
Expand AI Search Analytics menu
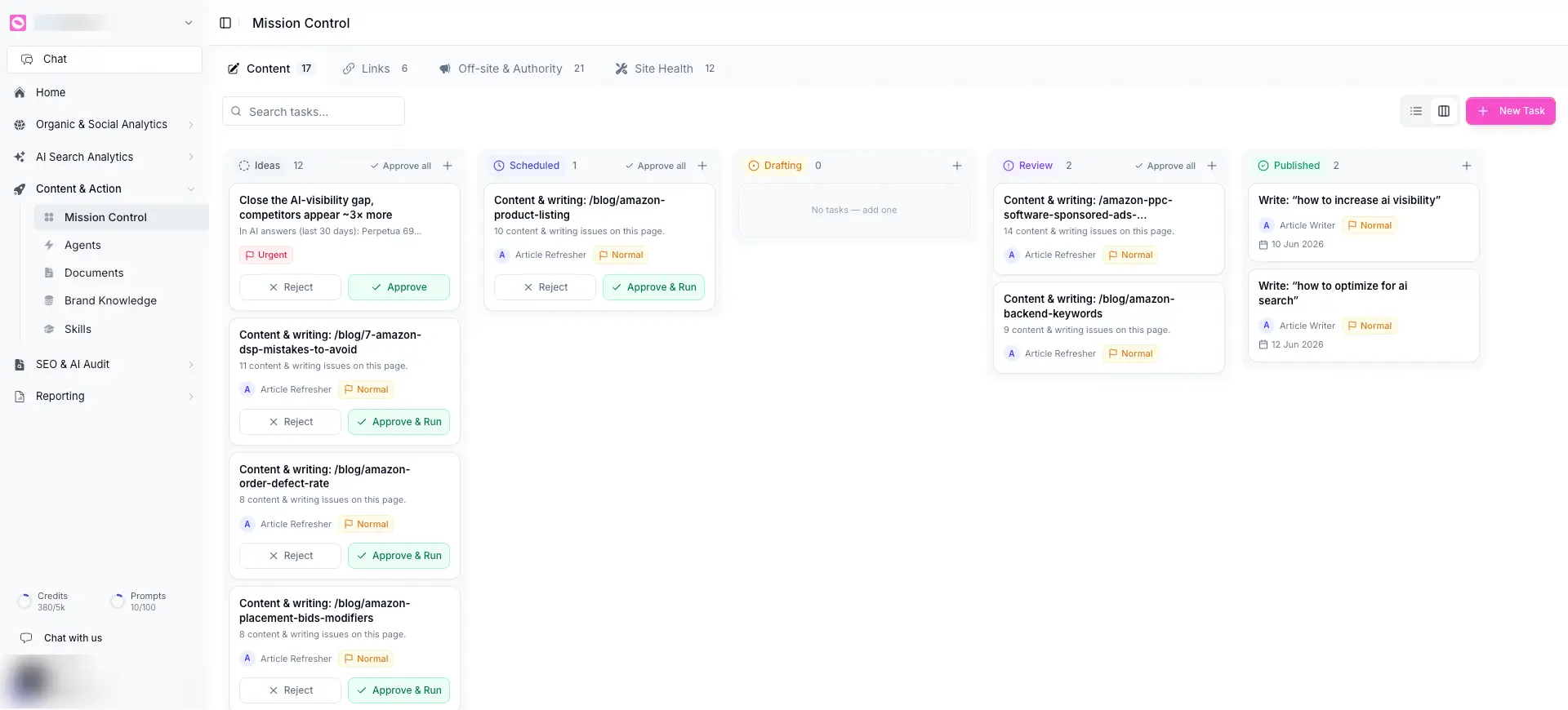point(191,157)
